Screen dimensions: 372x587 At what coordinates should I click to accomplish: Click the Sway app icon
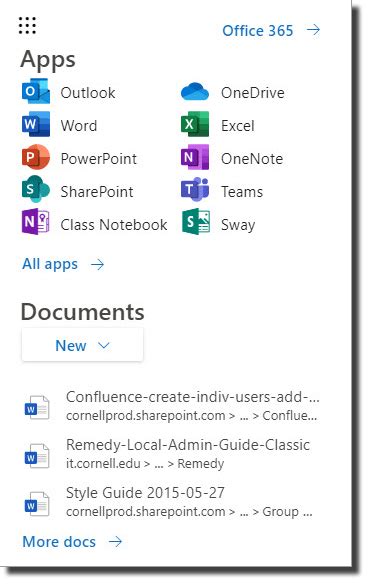(196, 222)
